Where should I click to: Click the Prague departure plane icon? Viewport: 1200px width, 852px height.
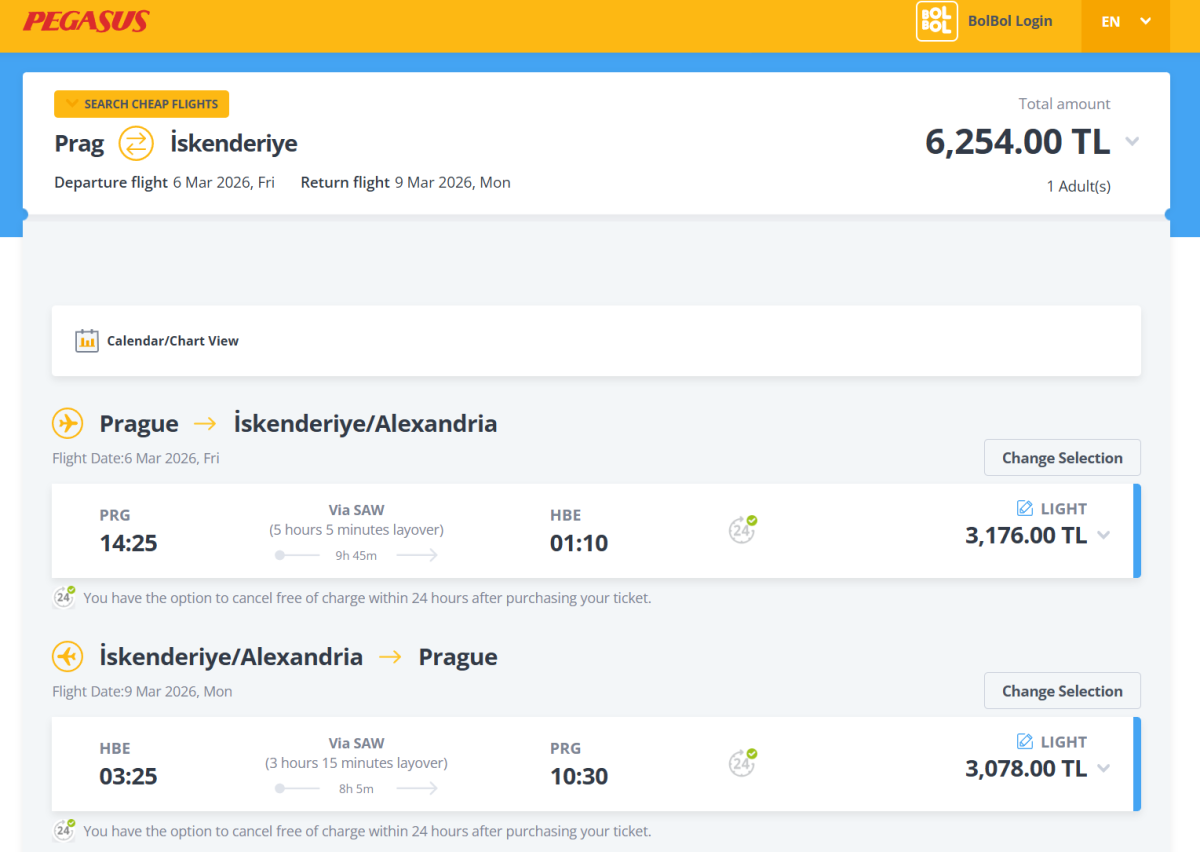67,424
